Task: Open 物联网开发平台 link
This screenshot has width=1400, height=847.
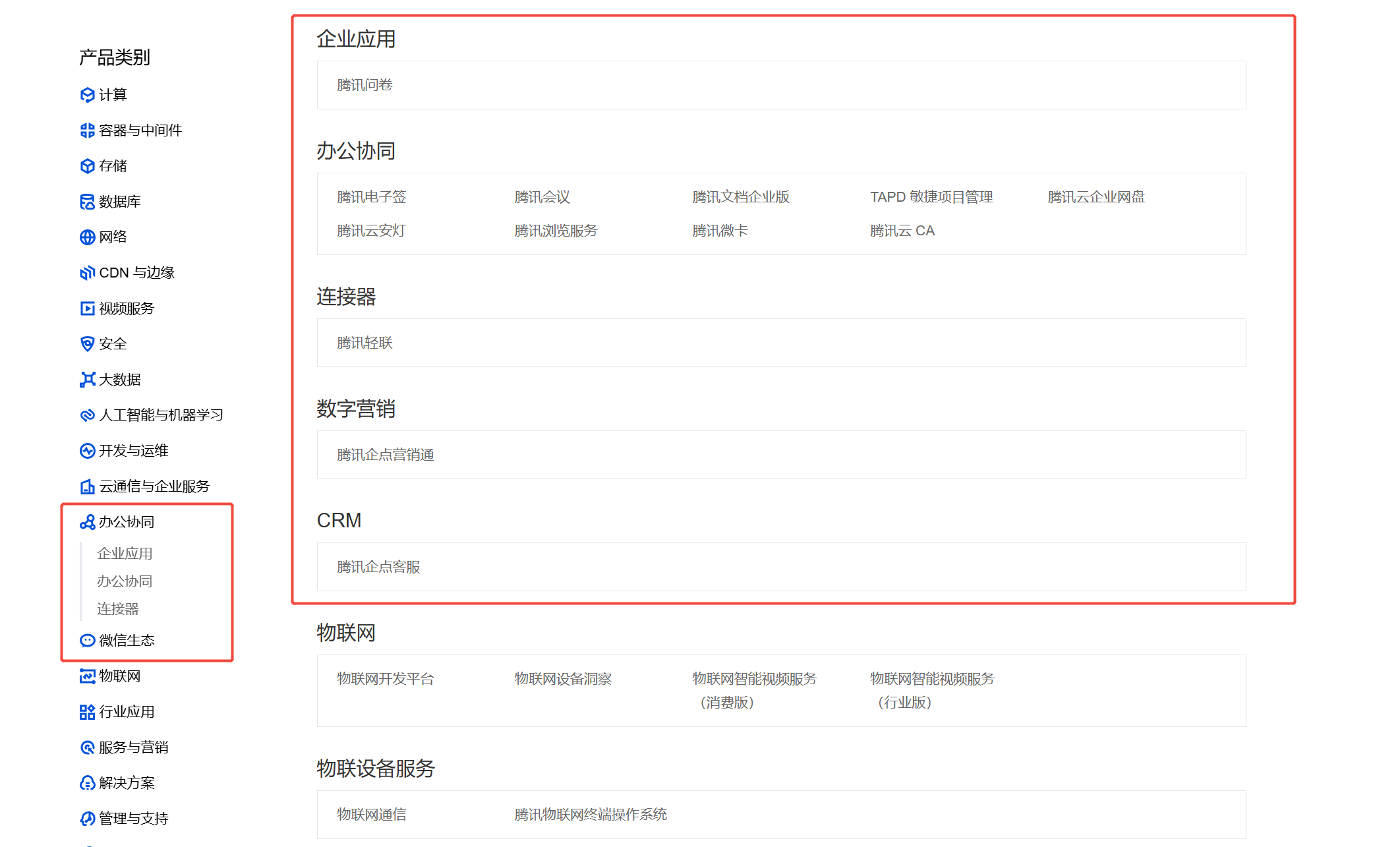Action: coord(386,679)
